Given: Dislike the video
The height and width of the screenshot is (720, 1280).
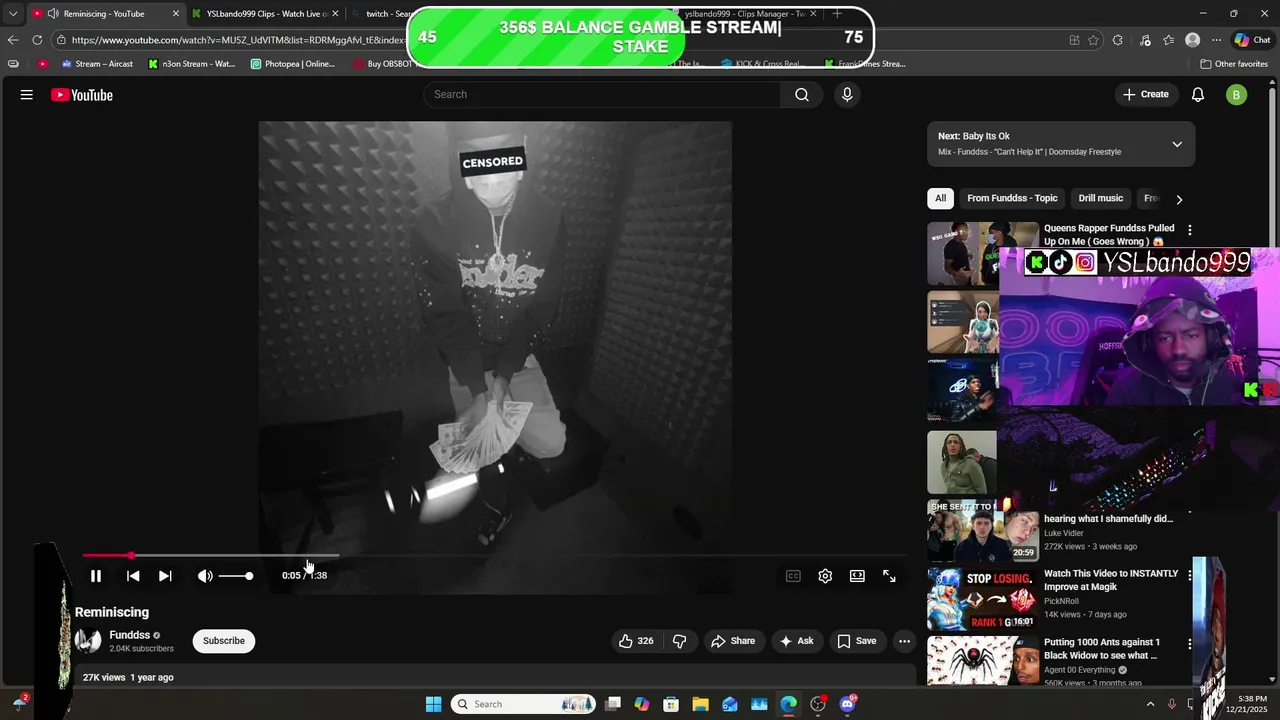Looking at the screenshot, I should pos(680,641).
